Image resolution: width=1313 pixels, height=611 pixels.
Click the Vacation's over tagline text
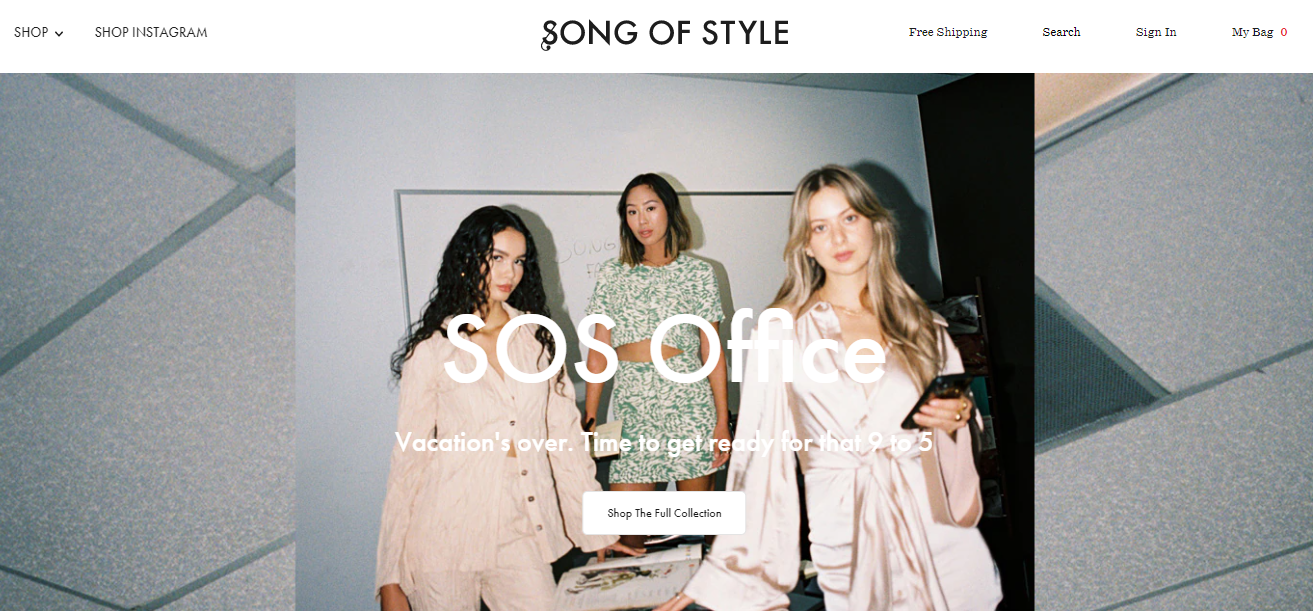(x=664, y=442)
